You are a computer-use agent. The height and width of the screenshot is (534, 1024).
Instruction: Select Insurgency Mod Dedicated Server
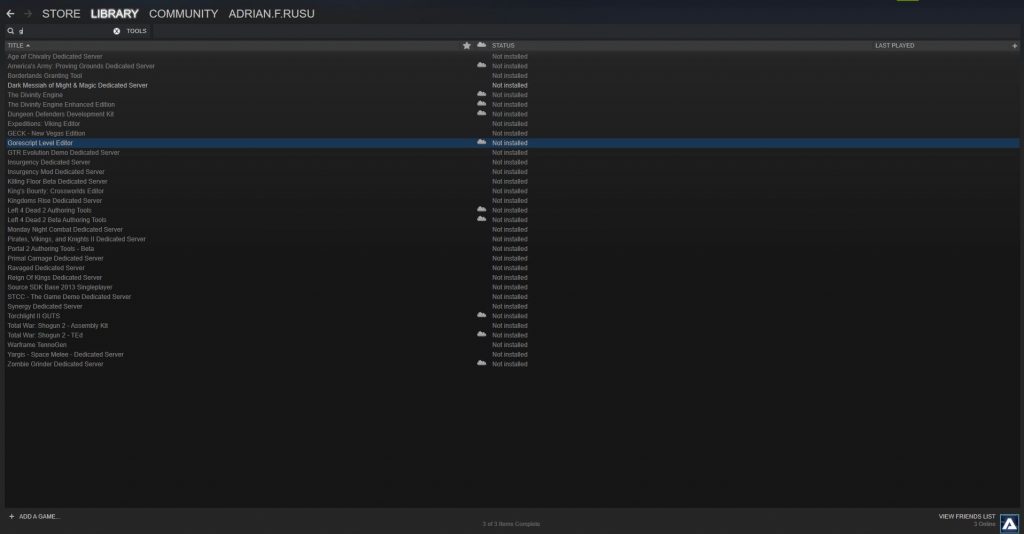[x=56, y=172]
